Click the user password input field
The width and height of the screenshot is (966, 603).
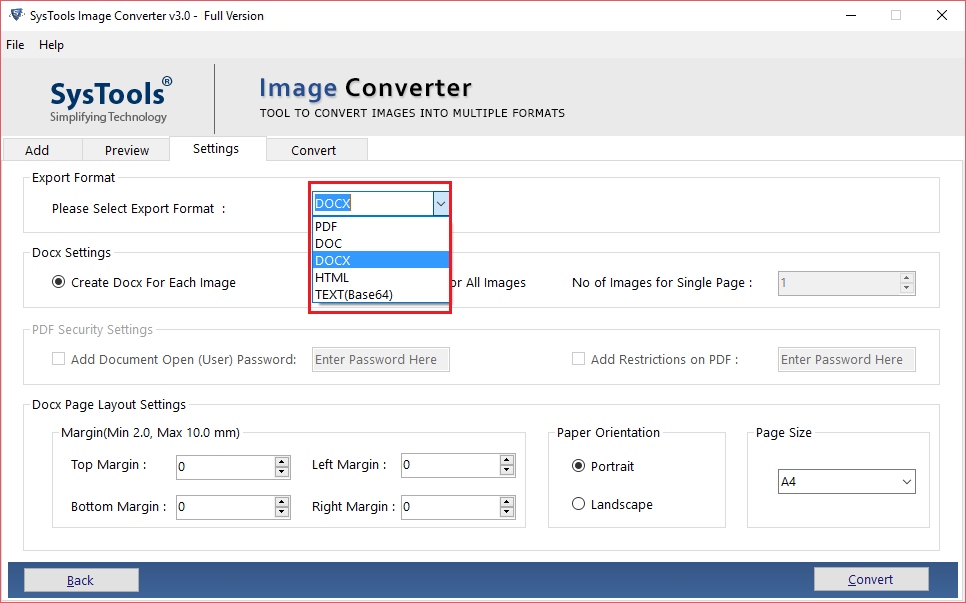pyautogui.click(x=381, y=360)
